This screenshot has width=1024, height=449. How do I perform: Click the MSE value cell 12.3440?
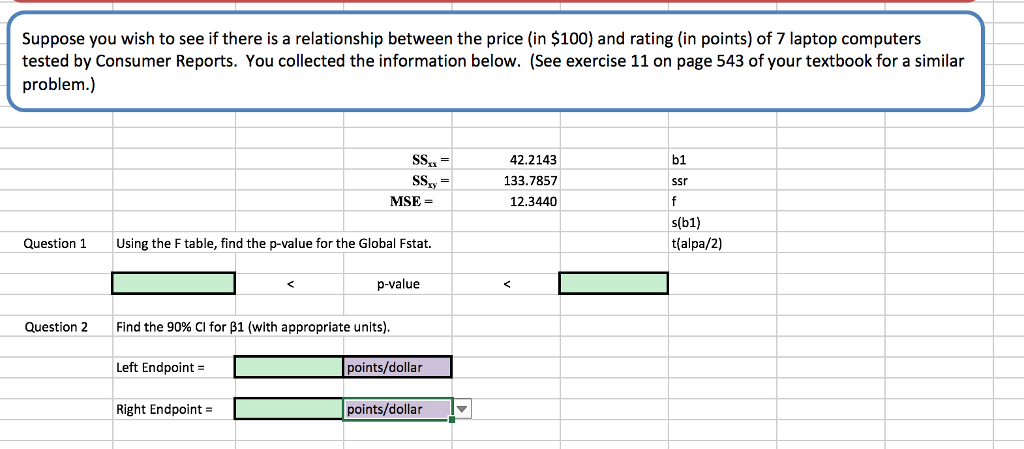532,202
